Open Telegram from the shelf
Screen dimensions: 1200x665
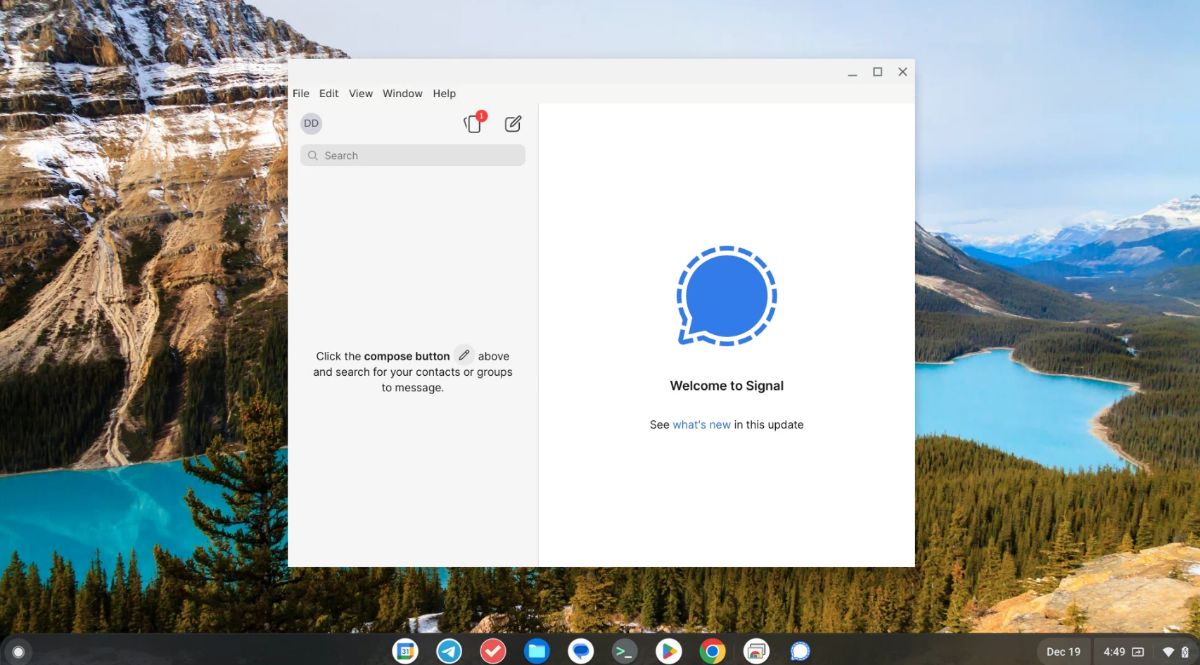pos(449,651)
